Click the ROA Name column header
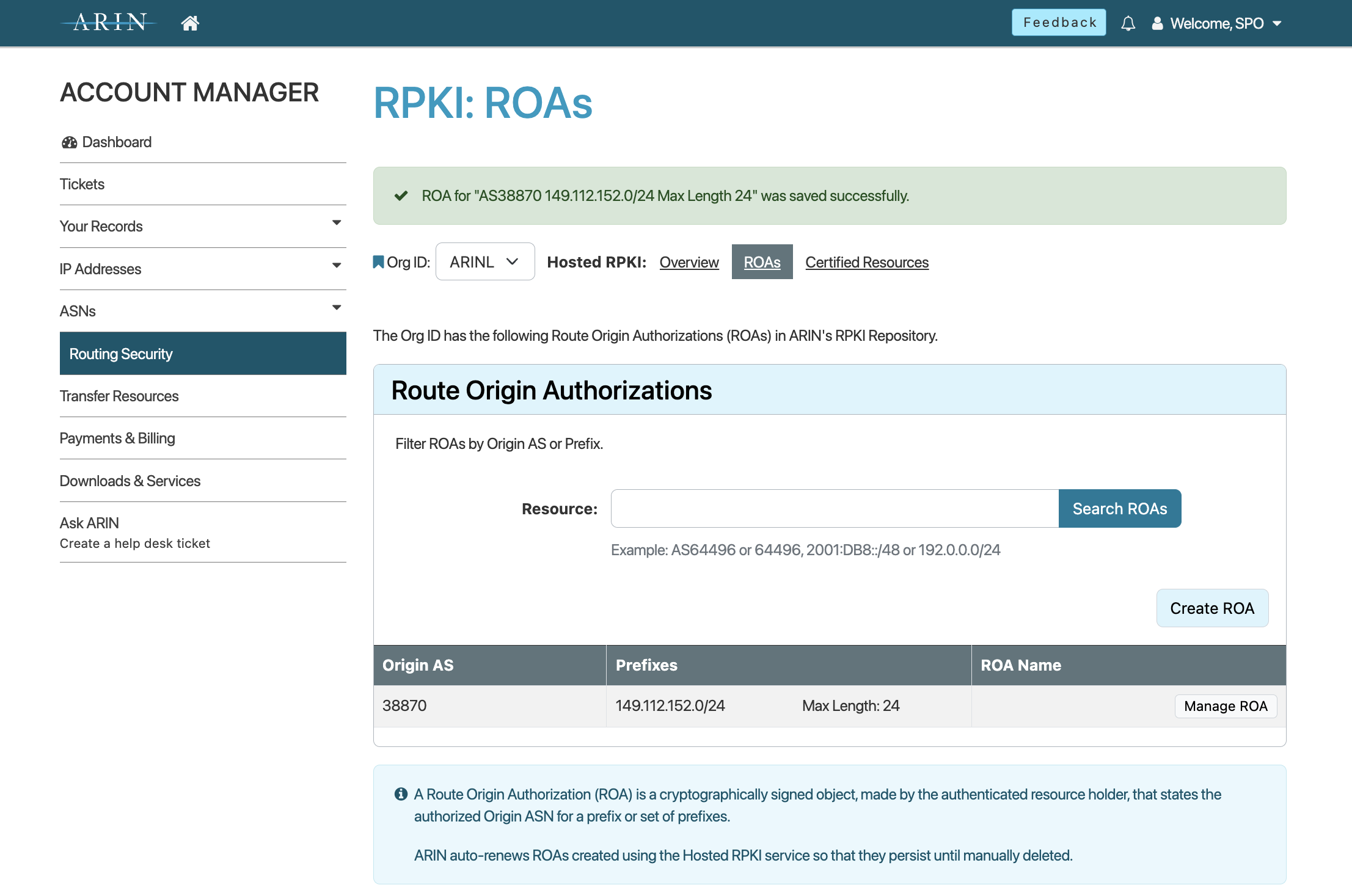1352x896 pixels. [1129, 665]
